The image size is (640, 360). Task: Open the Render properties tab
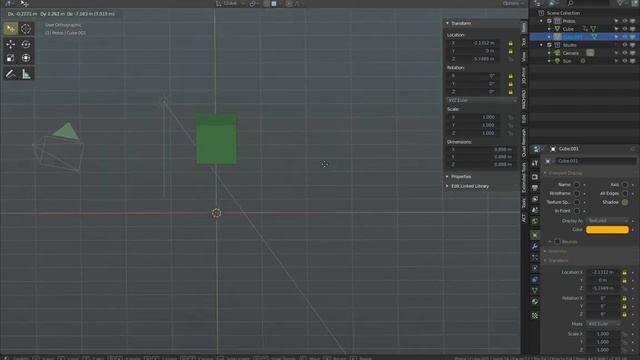(535, 177)
